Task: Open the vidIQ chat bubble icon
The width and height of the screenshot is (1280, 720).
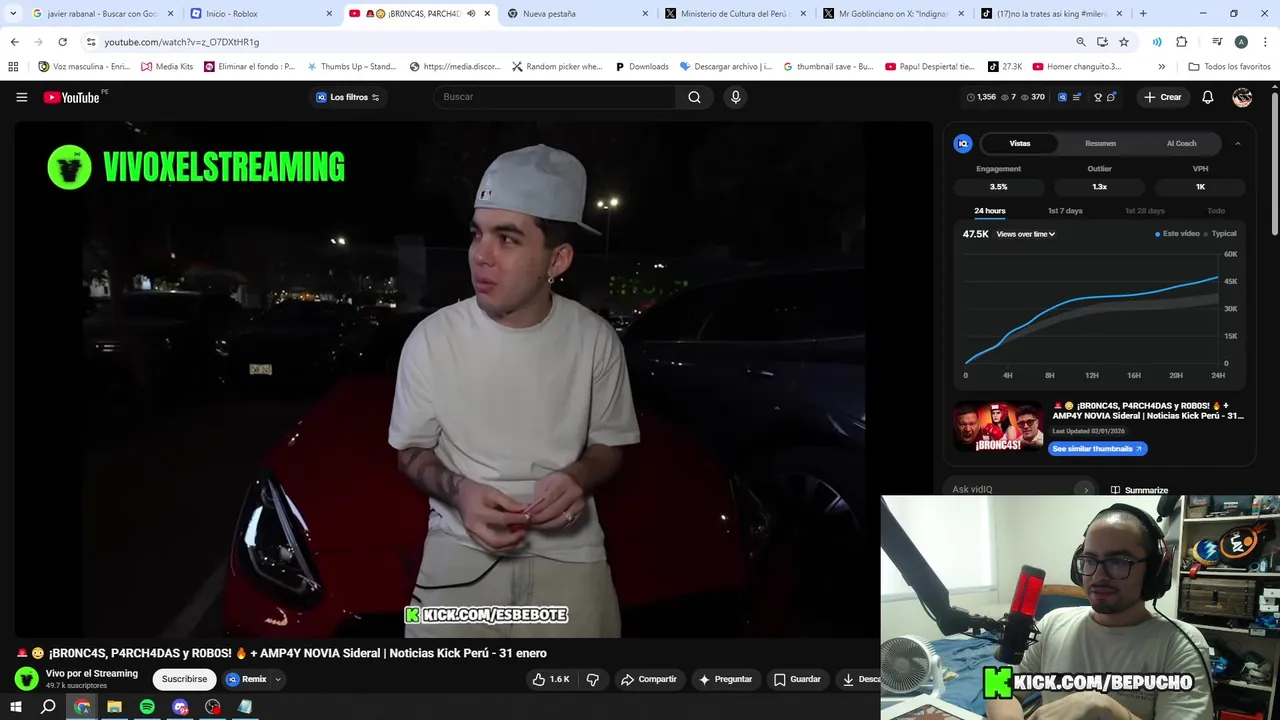Action: pyautogui.click(x=1111, y=97)
